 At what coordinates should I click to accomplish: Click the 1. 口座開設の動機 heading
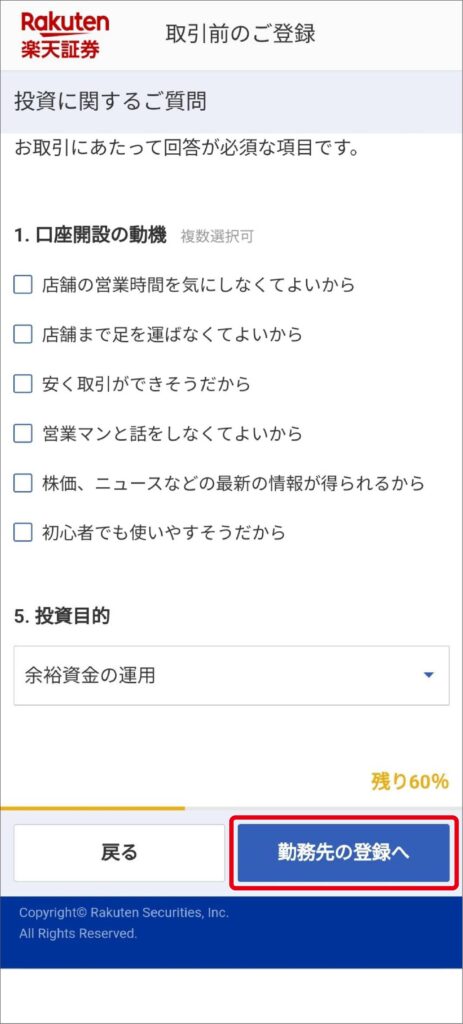click(90, 236)
